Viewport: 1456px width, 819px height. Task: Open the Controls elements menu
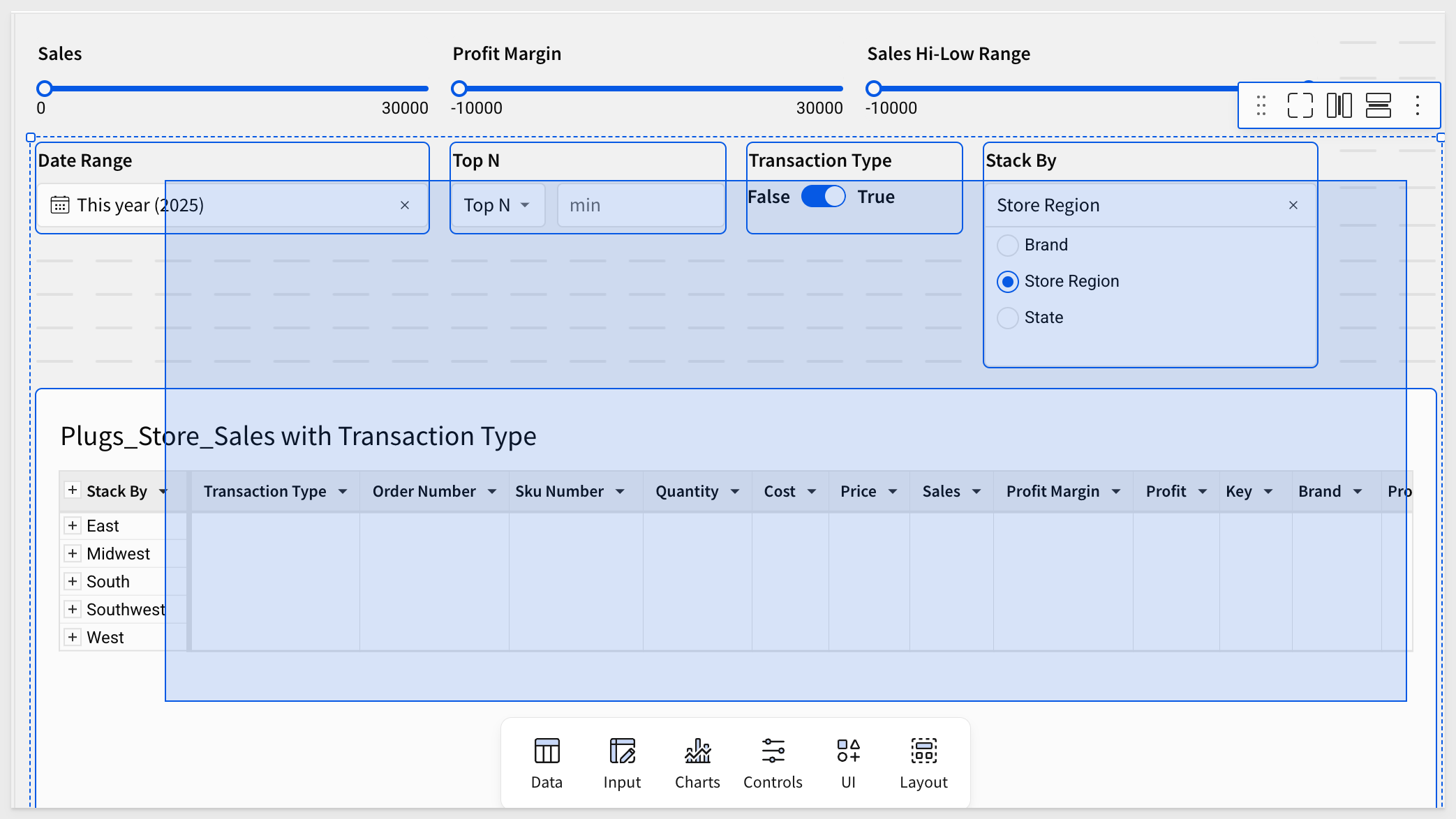773,763
